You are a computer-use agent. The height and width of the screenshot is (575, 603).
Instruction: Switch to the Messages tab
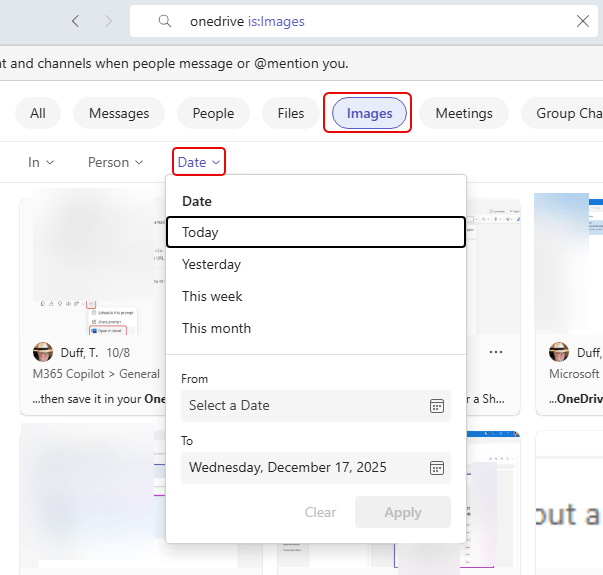point(119,113)
